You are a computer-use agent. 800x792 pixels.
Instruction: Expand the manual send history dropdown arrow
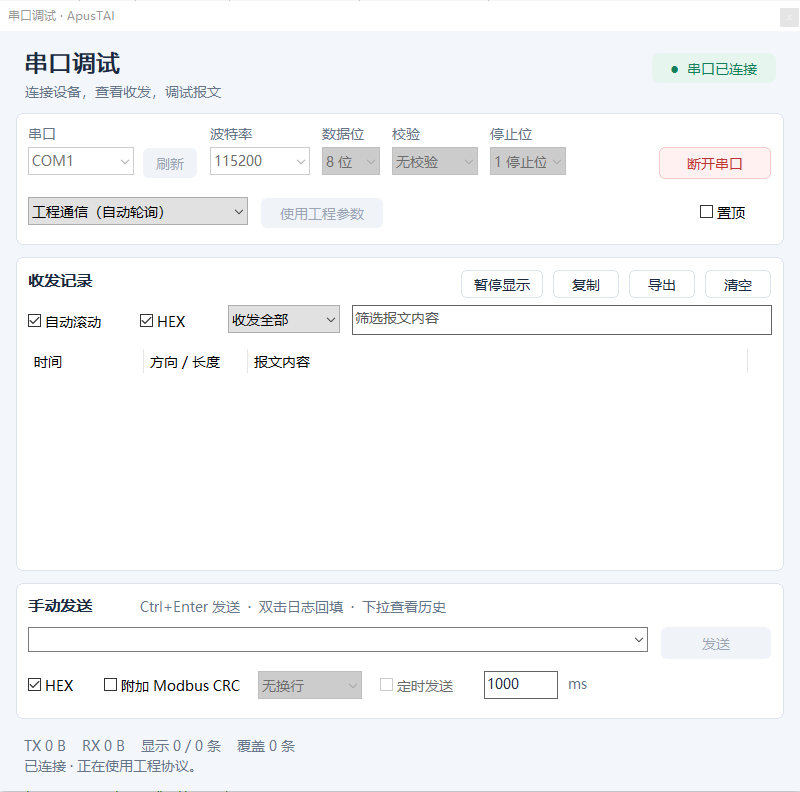click(639, 640)
